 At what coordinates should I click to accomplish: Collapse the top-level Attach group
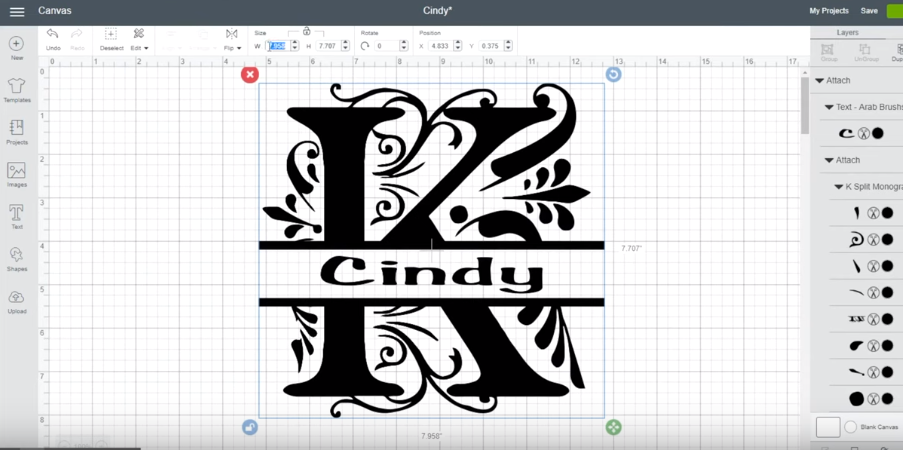819,81
